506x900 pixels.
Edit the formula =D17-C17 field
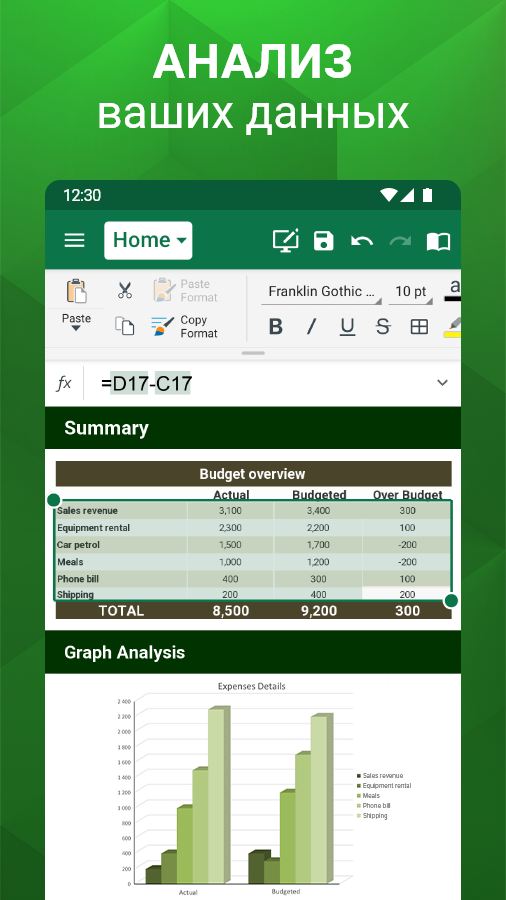pyautogui.click(x=146, y=384)
